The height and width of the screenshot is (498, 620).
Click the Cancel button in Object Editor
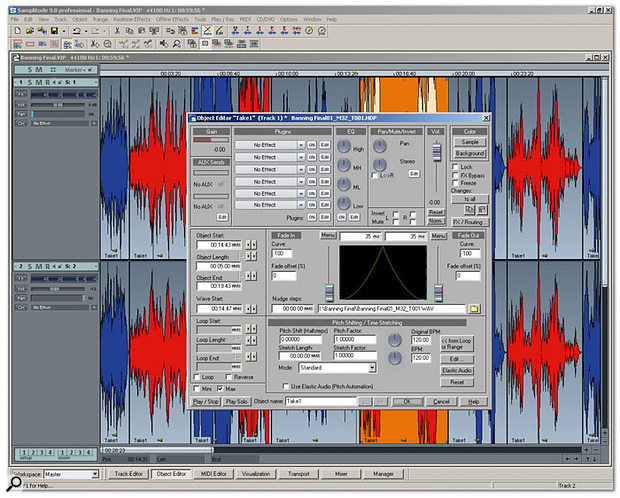[x=441, y=401]
